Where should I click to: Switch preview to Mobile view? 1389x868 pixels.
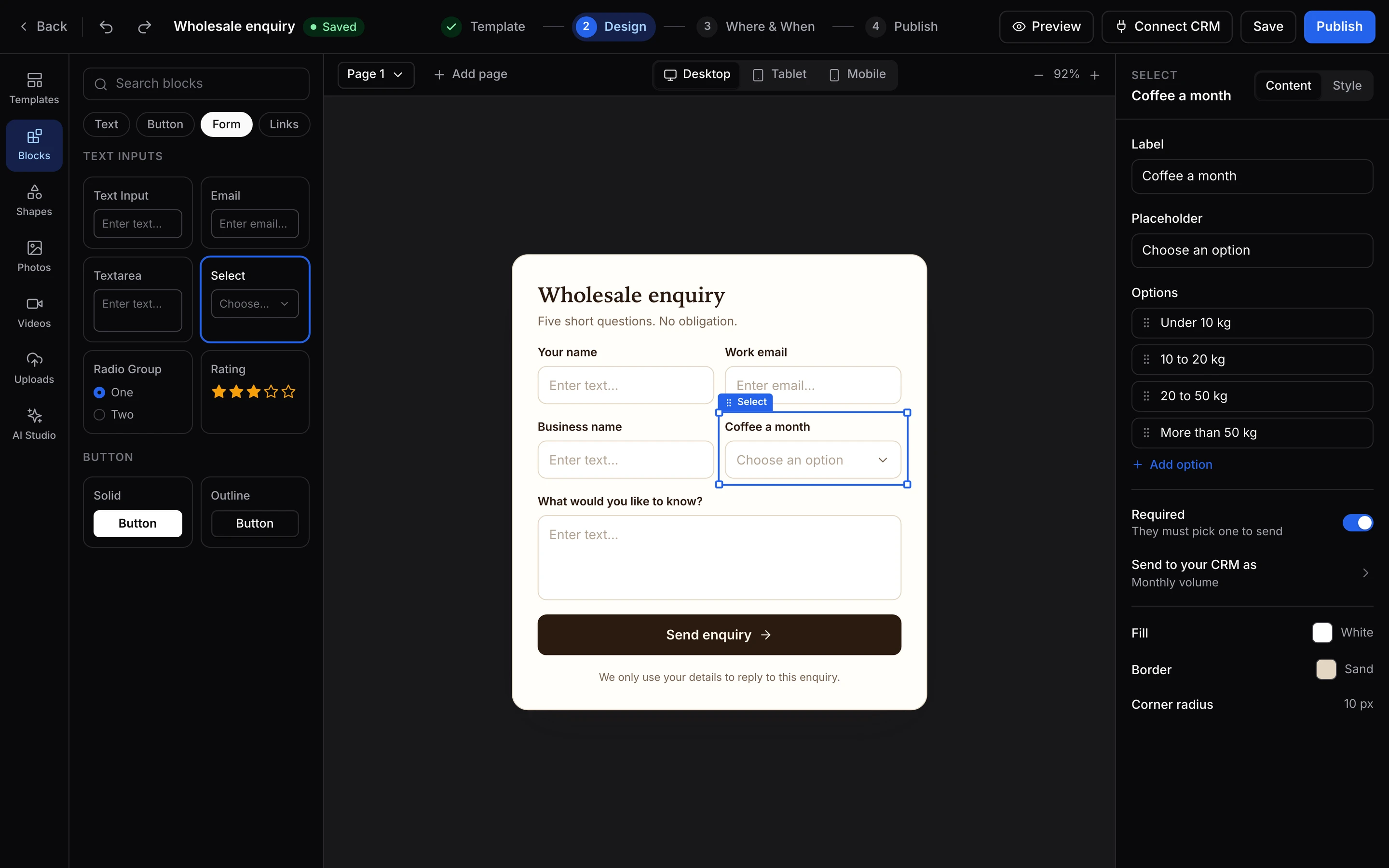click(858, 75)
